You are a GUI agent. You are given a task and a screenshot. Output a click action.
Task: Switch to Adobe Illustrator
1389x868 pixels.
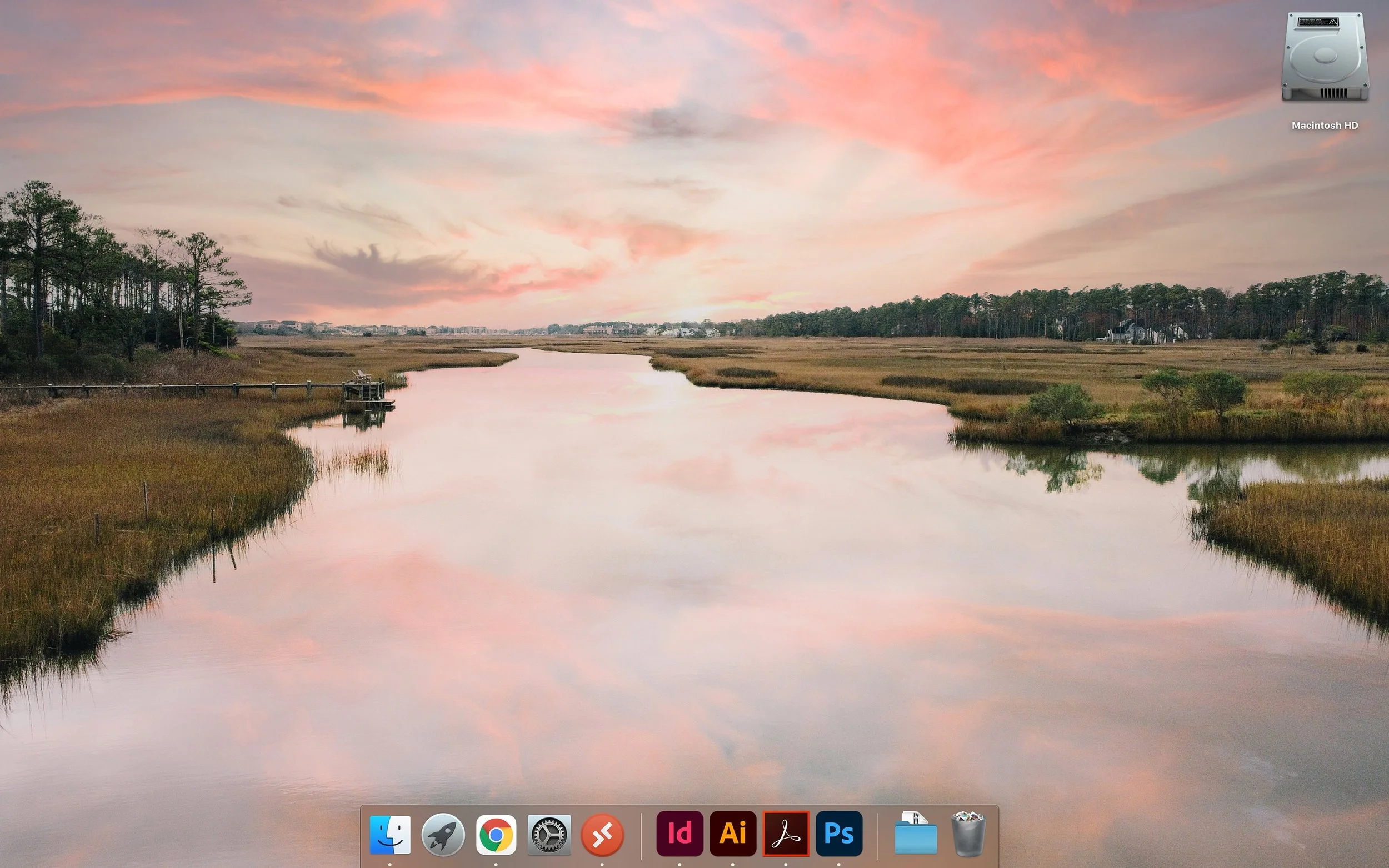point(733,833)
